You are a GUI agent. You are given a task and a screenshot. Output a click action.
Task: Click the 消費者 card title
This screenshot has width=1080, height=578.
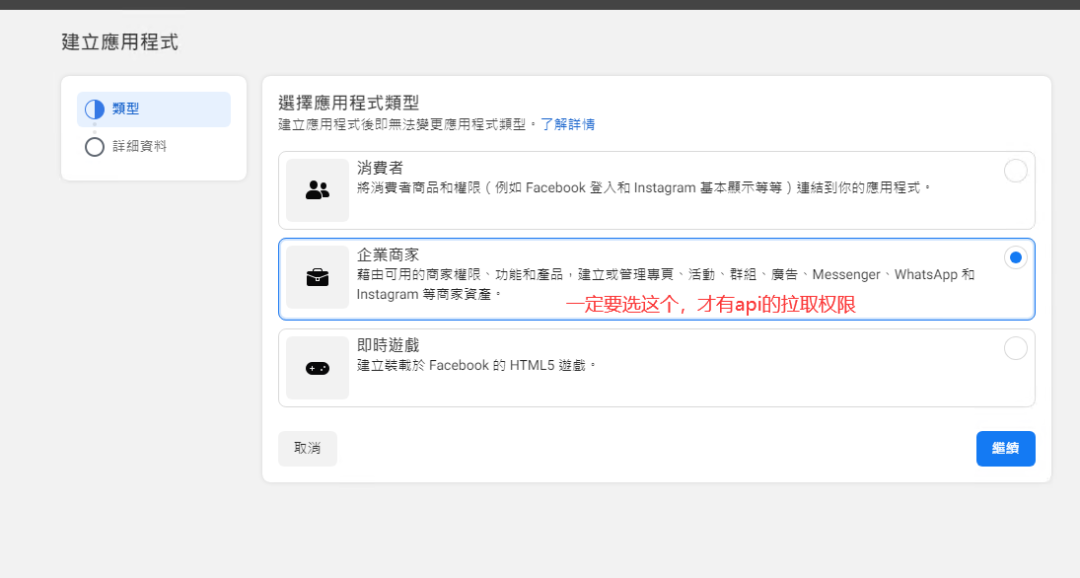(380, 167)
